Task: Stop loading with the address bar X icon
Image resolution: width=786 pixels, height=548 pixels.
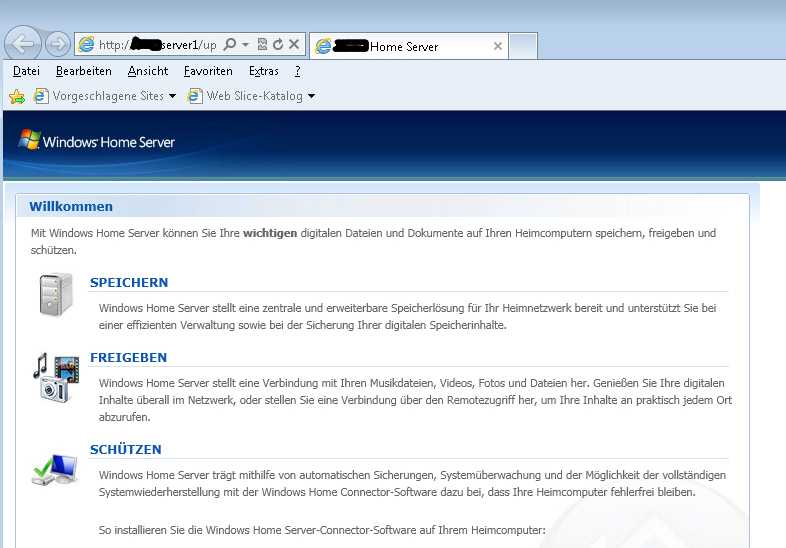Action: [x=294, y=45]
